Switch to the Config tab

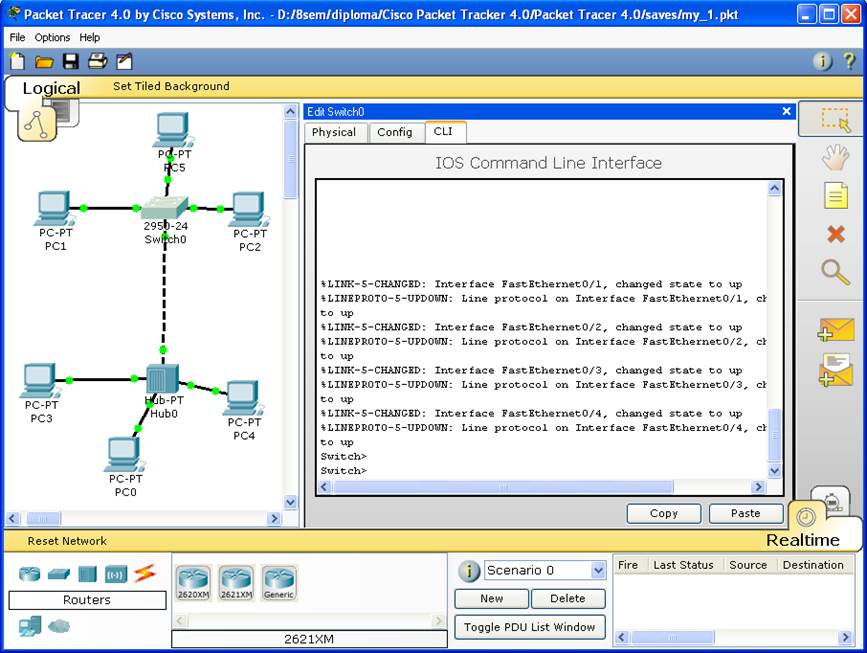394,132
